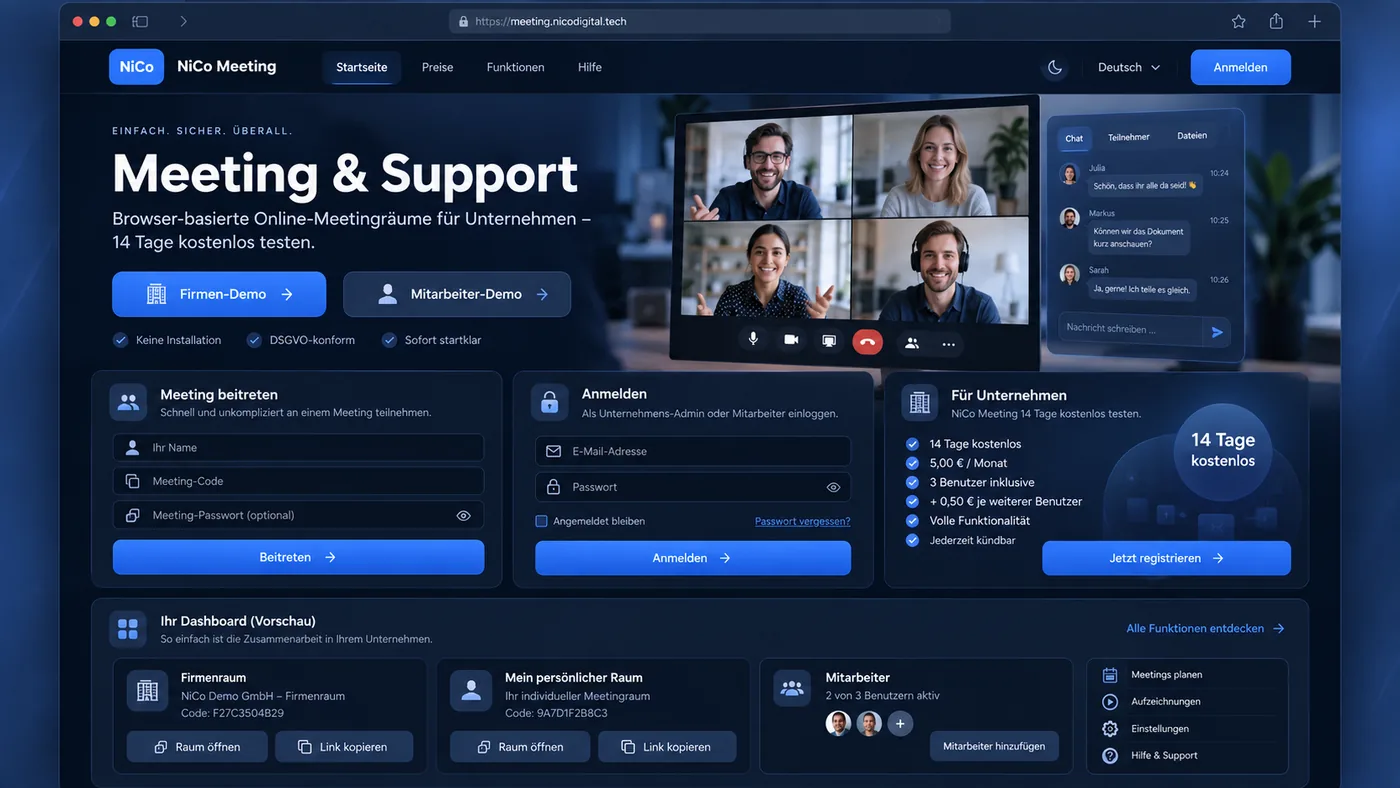Copy Firmenraum link
The width and height of the screenshot is (1400, 788).
pos(344,747)
